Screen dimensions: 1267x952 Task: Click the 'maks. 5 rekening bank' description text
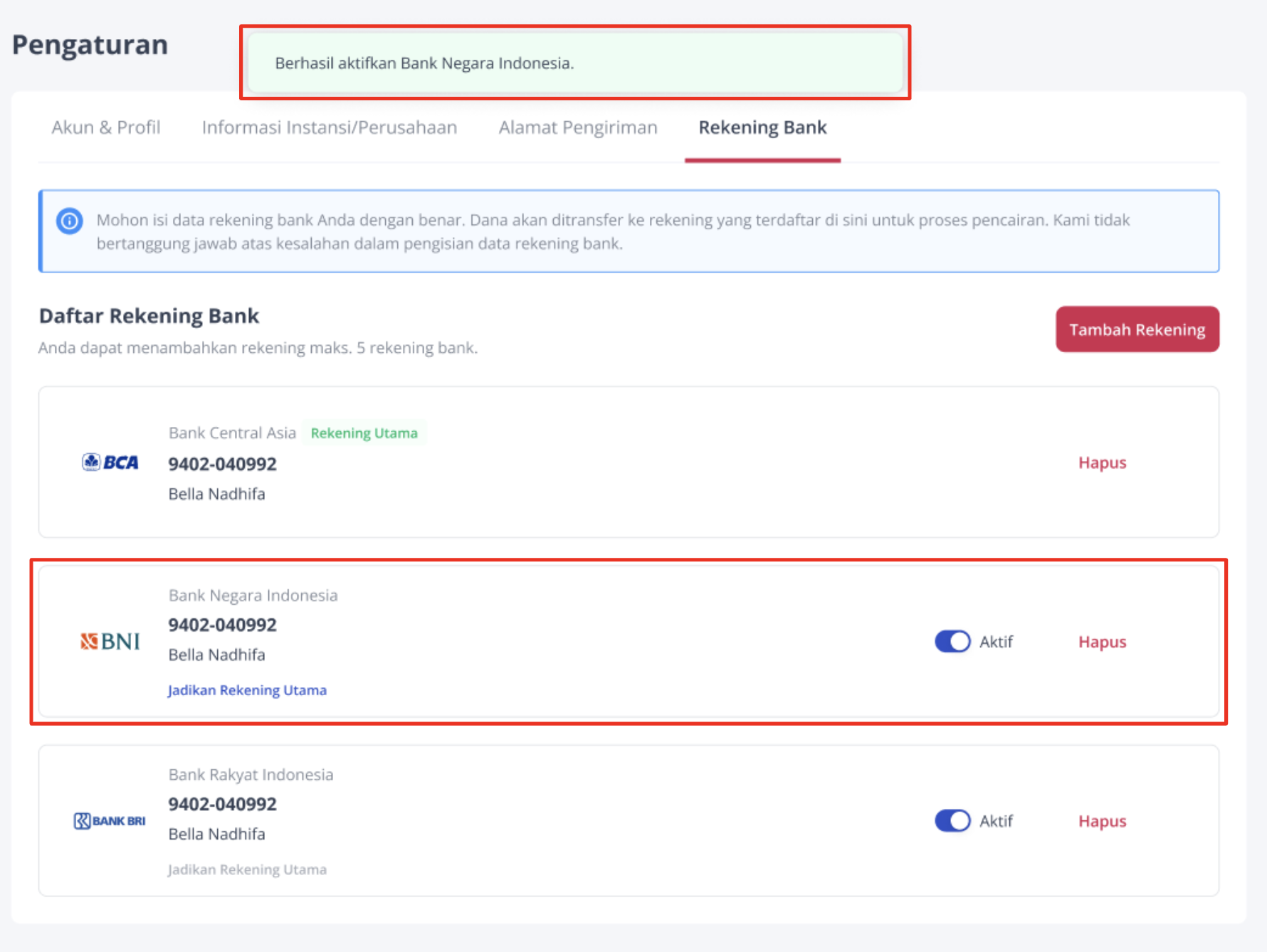pyautogui.click(x=258, y=348)
